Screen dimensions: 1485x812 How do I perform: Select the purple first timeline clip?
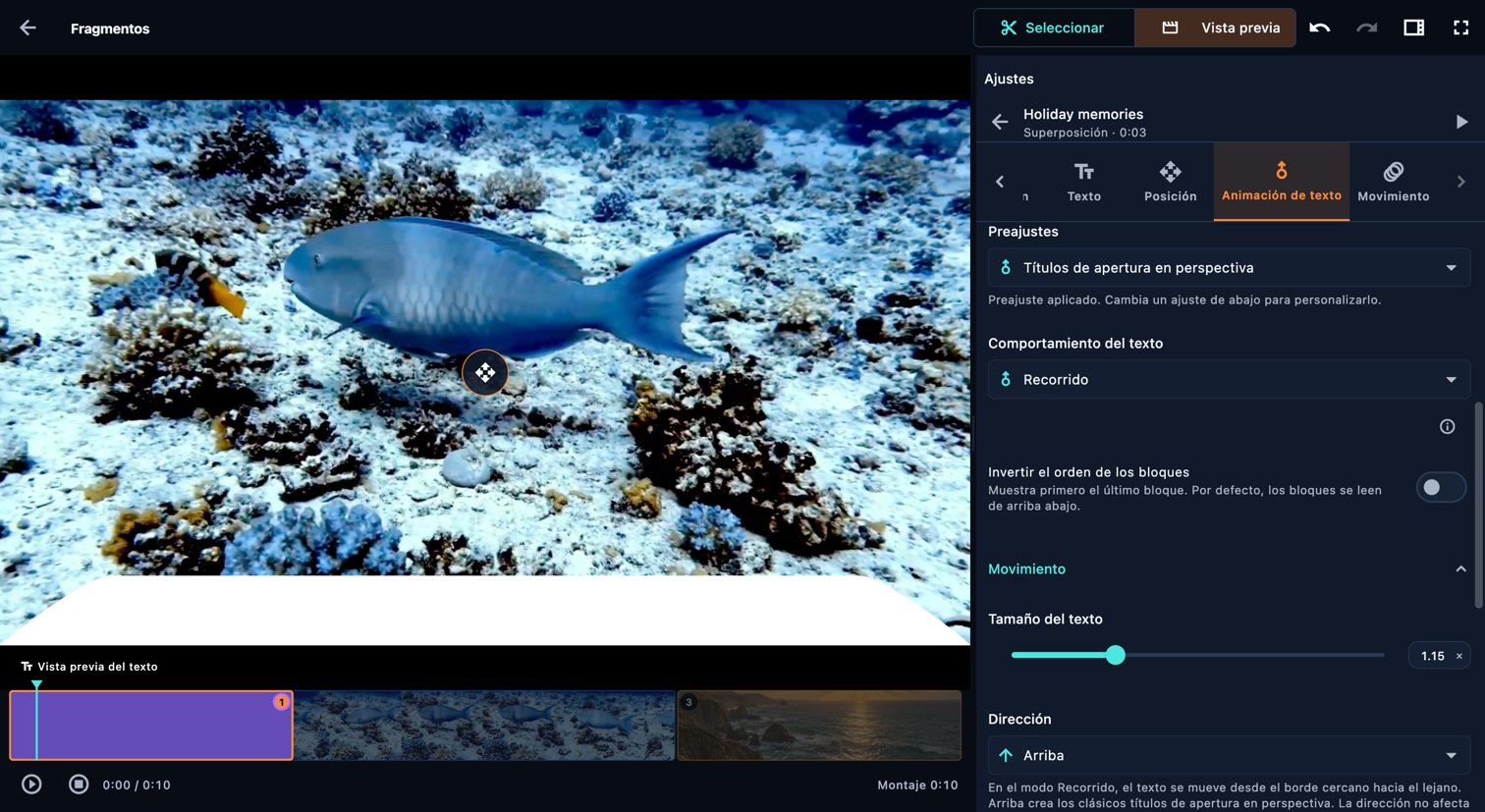151,726
